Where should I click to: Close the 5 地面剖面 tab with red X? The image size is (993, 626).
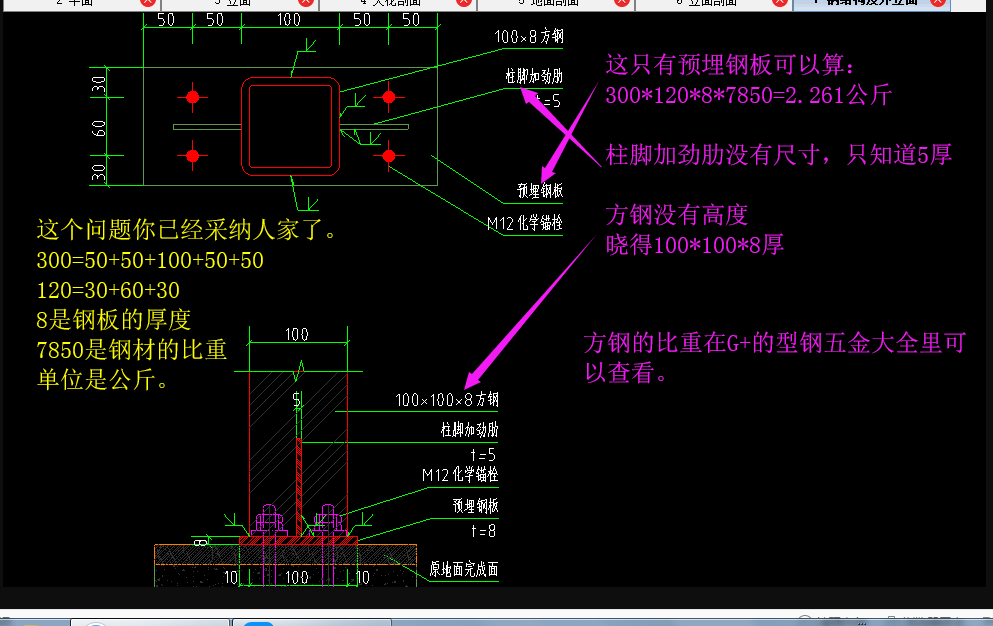pos(622,3)
